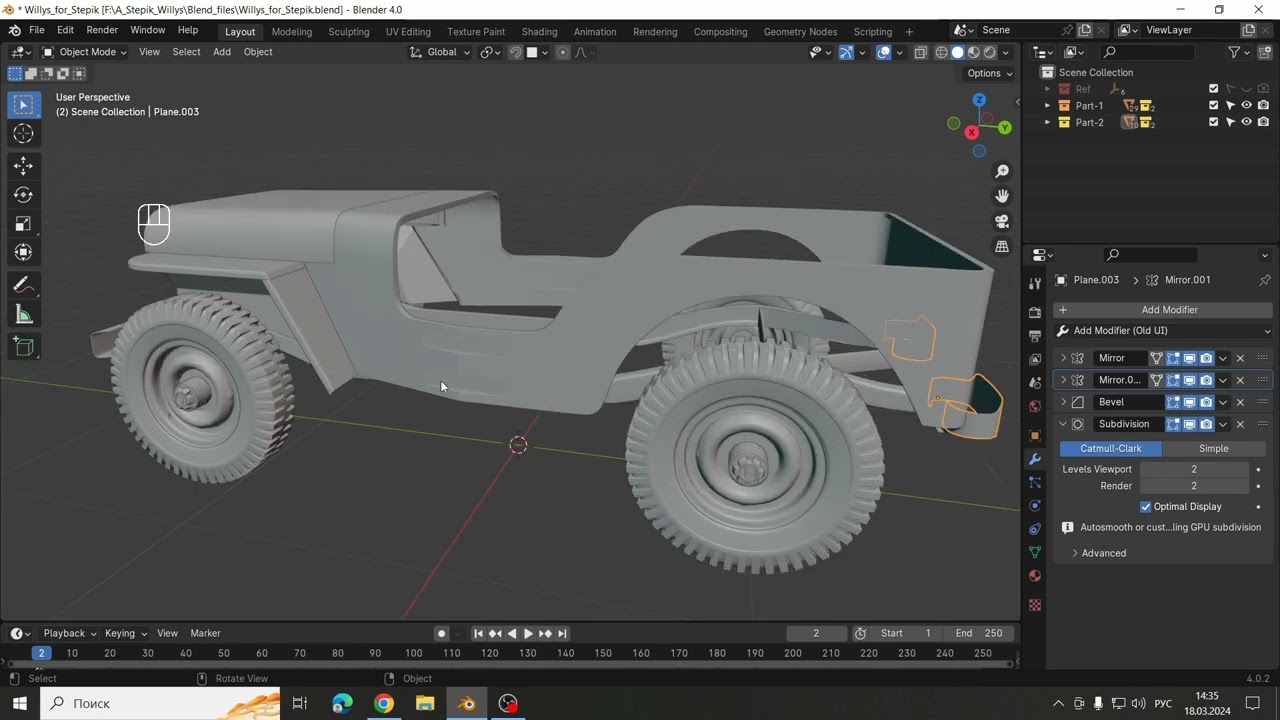Viewport: 1280px width, 720px height.
Task: Open the Render menu
Action: [x=102, y=30]
